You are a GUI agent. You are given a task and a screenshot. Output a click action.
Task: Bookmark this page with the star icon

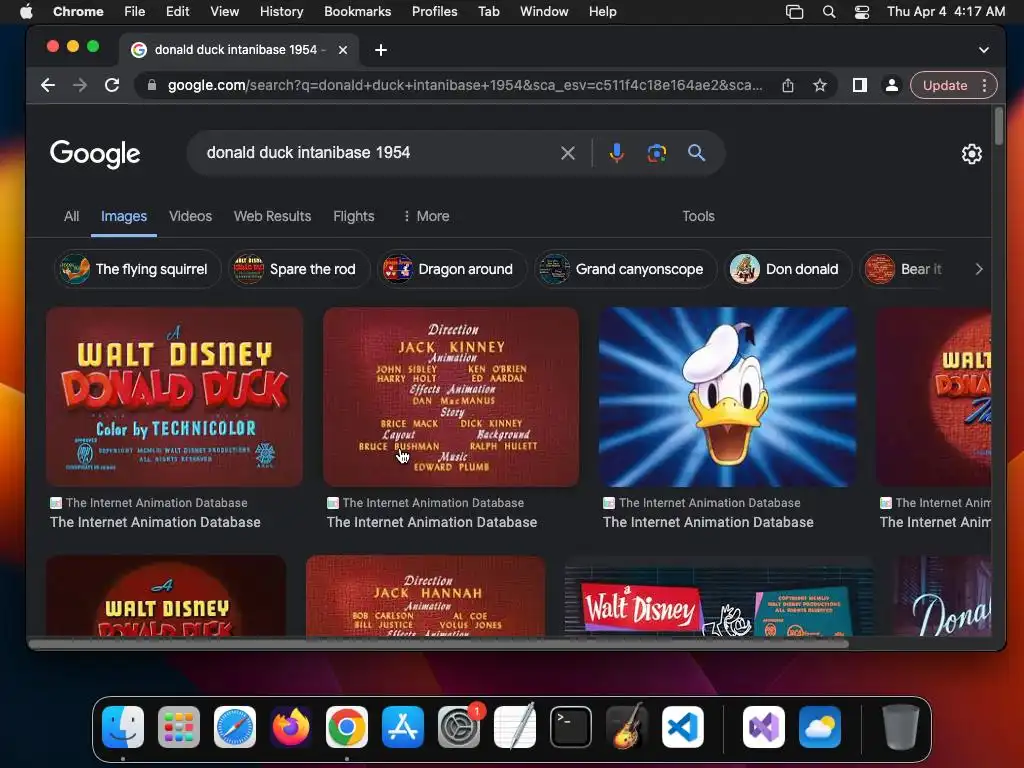(x=820, y=86)
